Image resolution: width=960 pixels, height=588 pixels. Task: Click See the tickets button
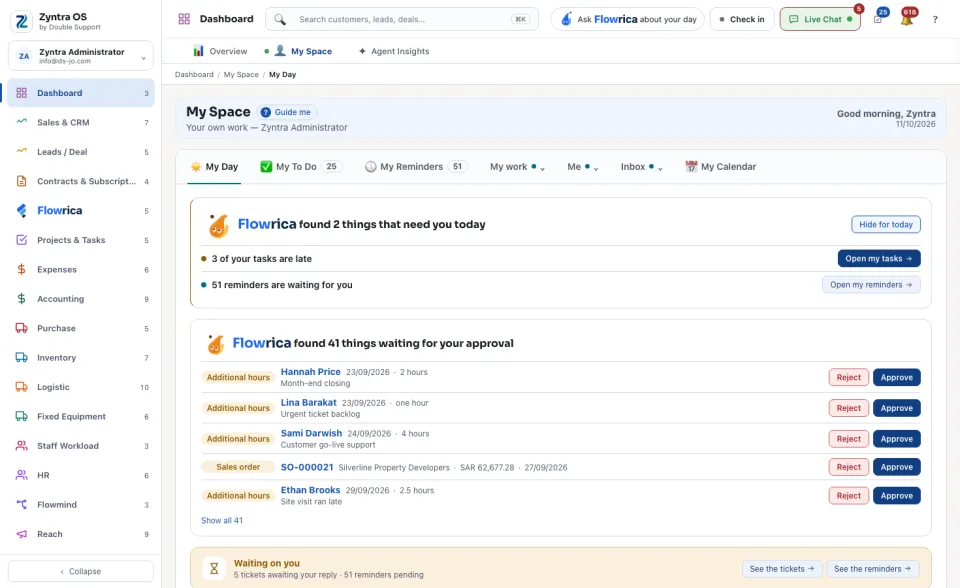click(x=782, y=568)
